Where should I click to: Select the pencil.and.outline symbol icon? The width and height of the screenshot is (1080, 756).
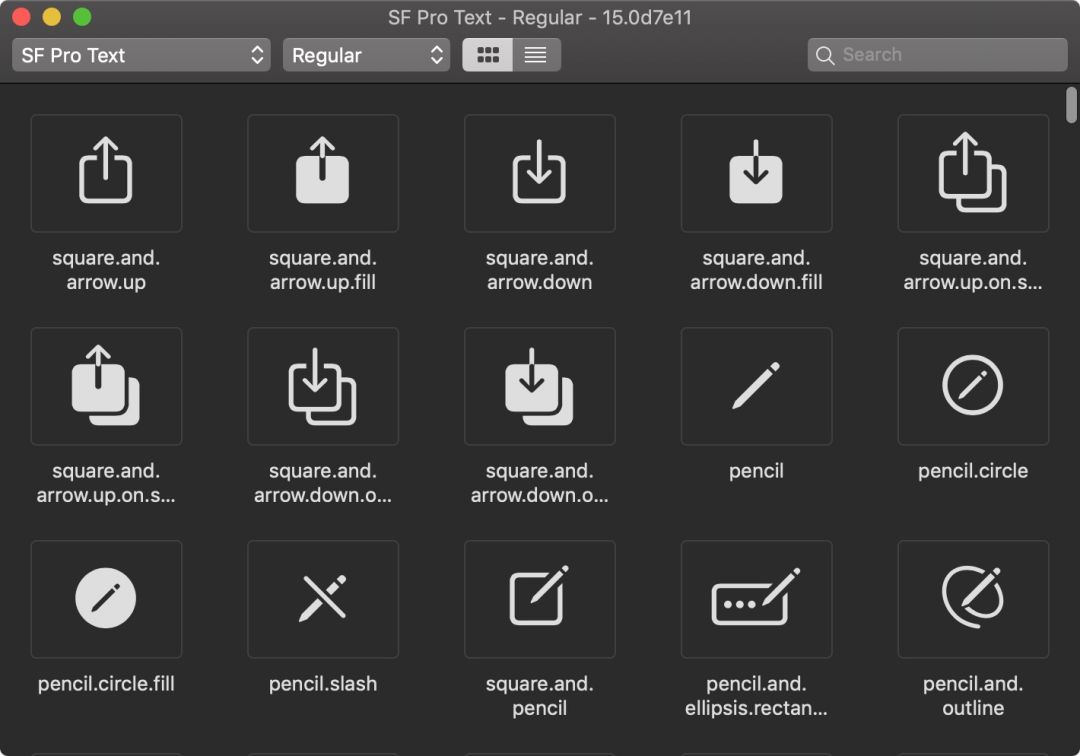pos(973,598)
